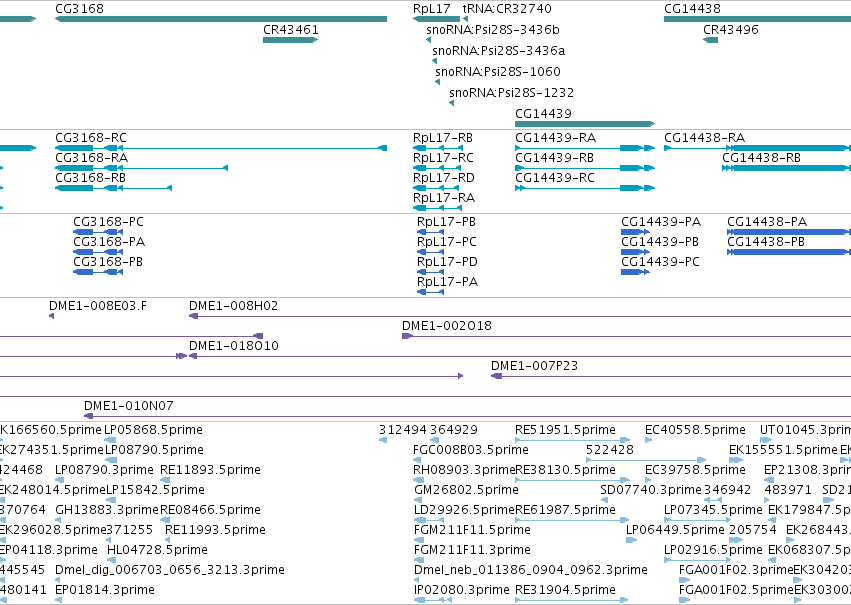The width and height of the screenshot is (851, 605).
Task: Open protein RpL17-PA label
Action: (x=447, y=282)
